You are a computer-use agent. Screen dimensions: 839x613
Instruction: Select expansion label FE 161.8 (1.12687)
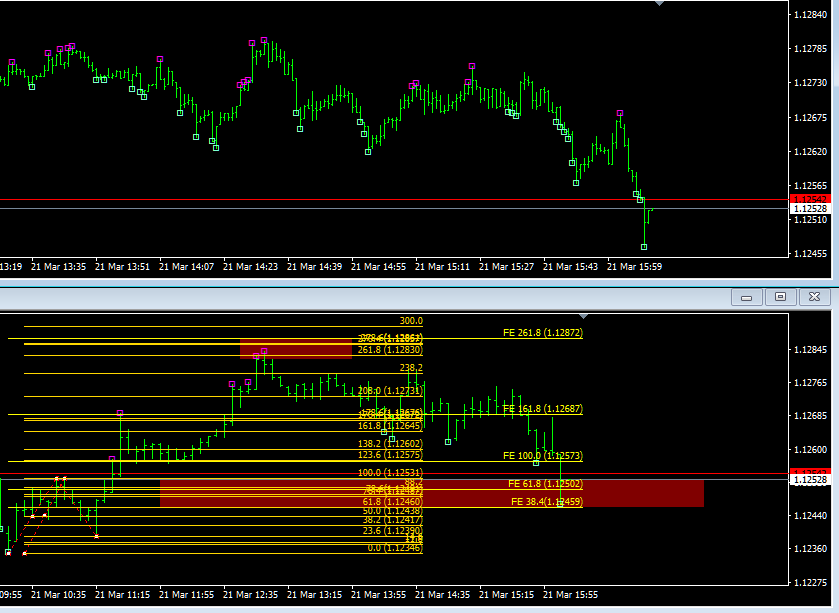click(x=543, y=409)
